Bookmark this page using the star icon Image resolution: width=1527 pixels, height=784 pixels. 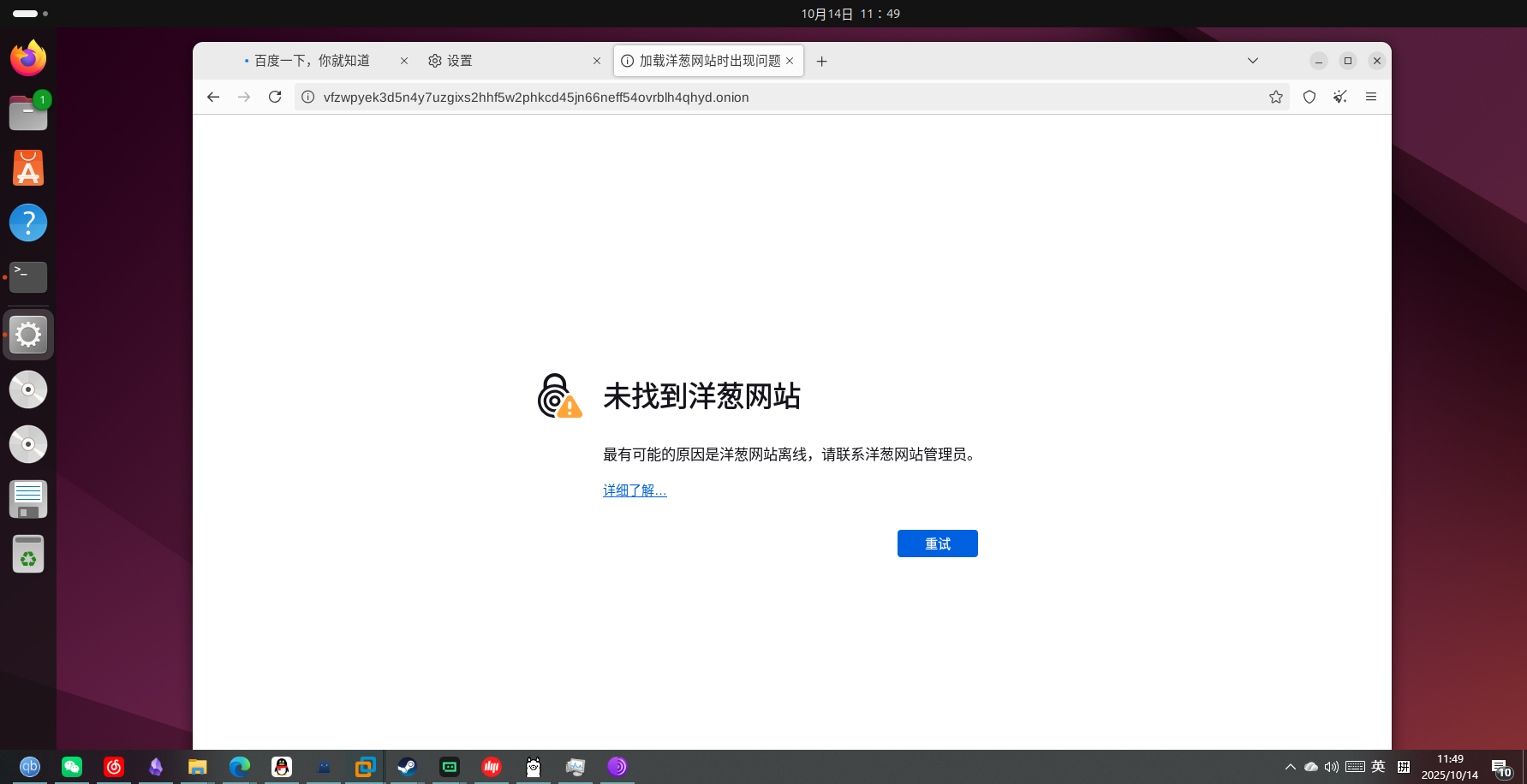[1276, 97]
